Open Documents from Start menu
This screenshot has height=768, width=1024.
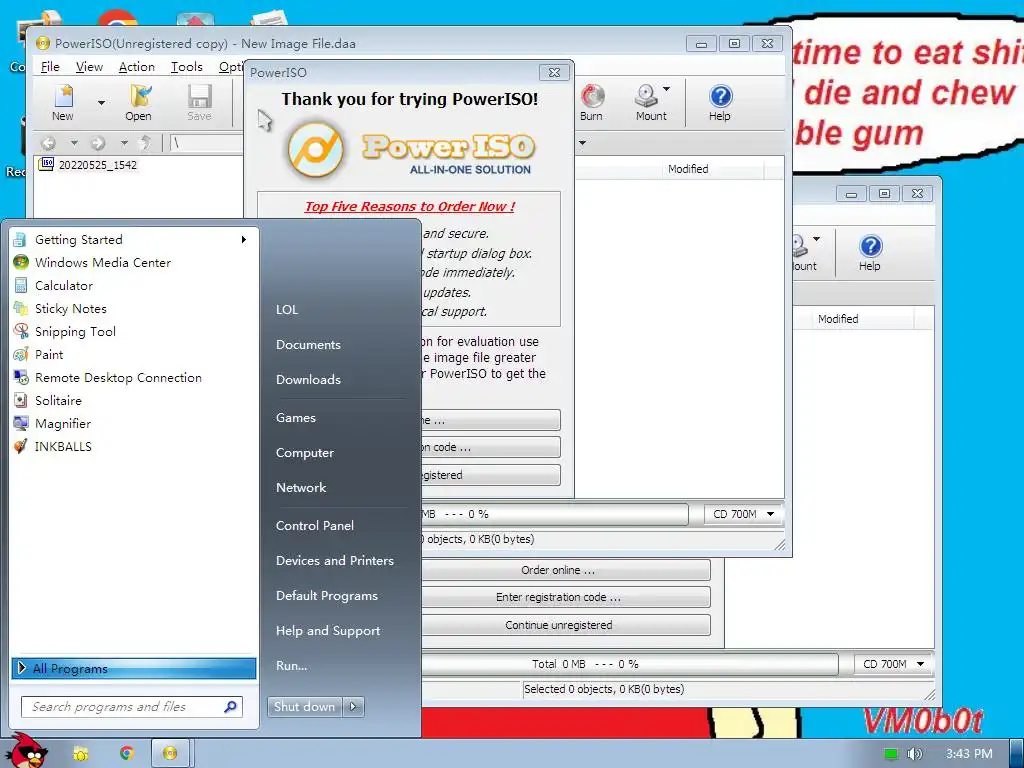point(308,345)
